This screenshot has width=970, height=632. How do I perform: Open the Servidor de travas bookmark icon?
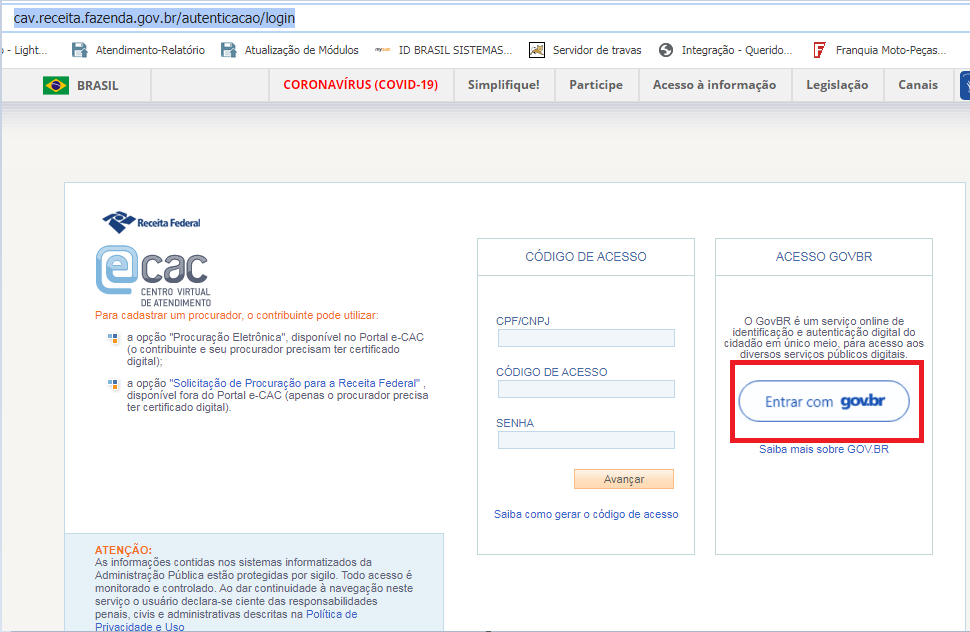[537, 50]
